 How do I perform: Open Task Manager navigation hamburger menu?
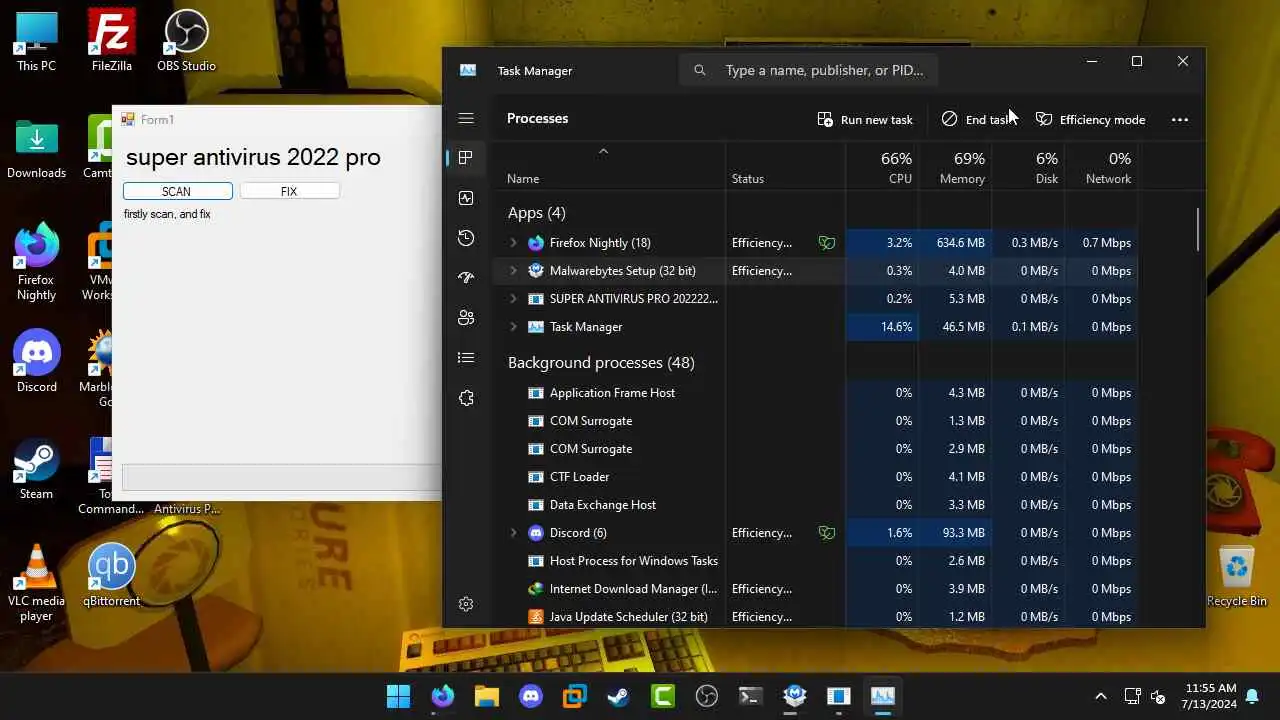466,118
